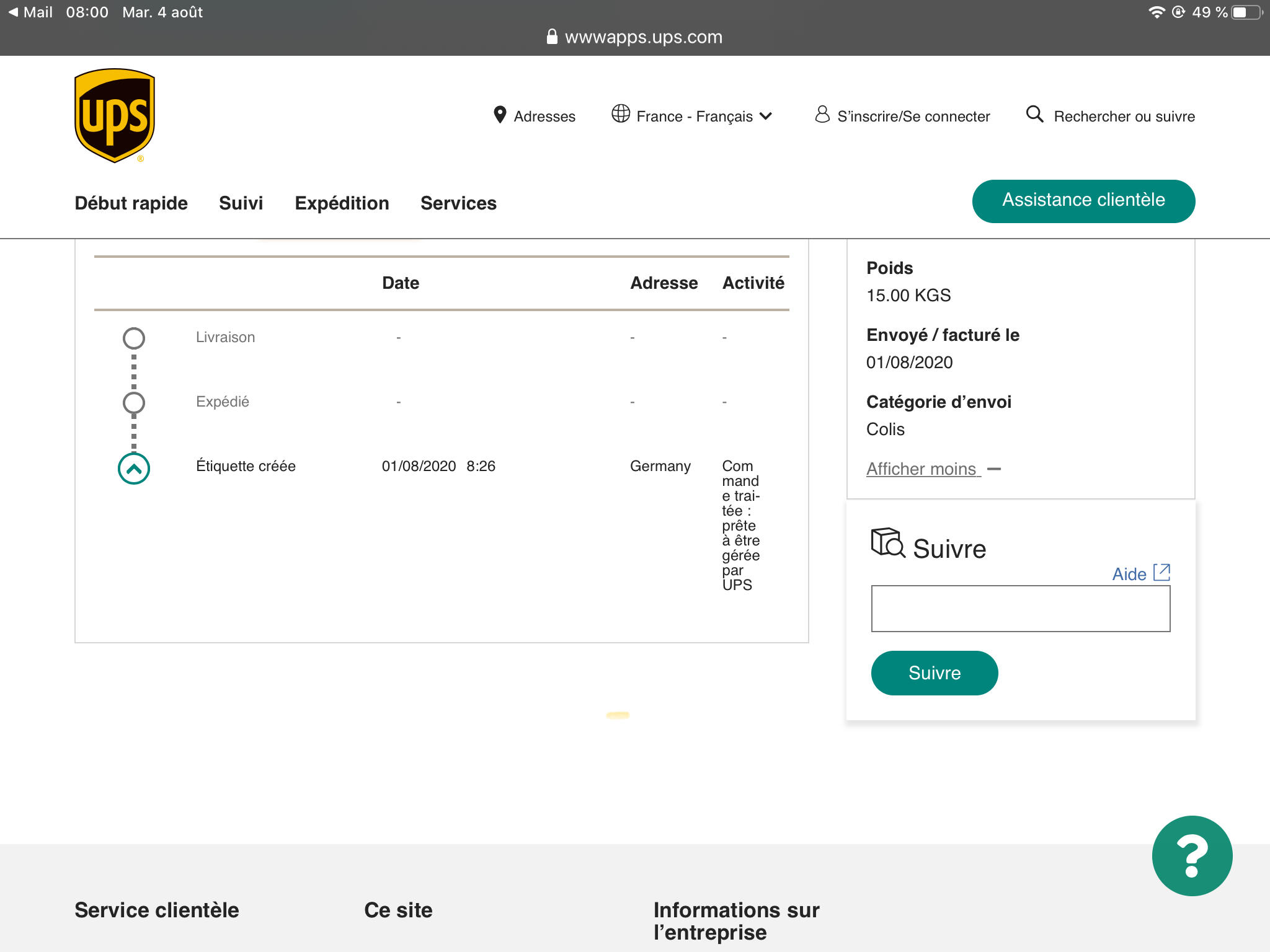Screen dimensions: 1270x952
Task: Click the magnifying glass search icon
Action: pos(1034,114)
